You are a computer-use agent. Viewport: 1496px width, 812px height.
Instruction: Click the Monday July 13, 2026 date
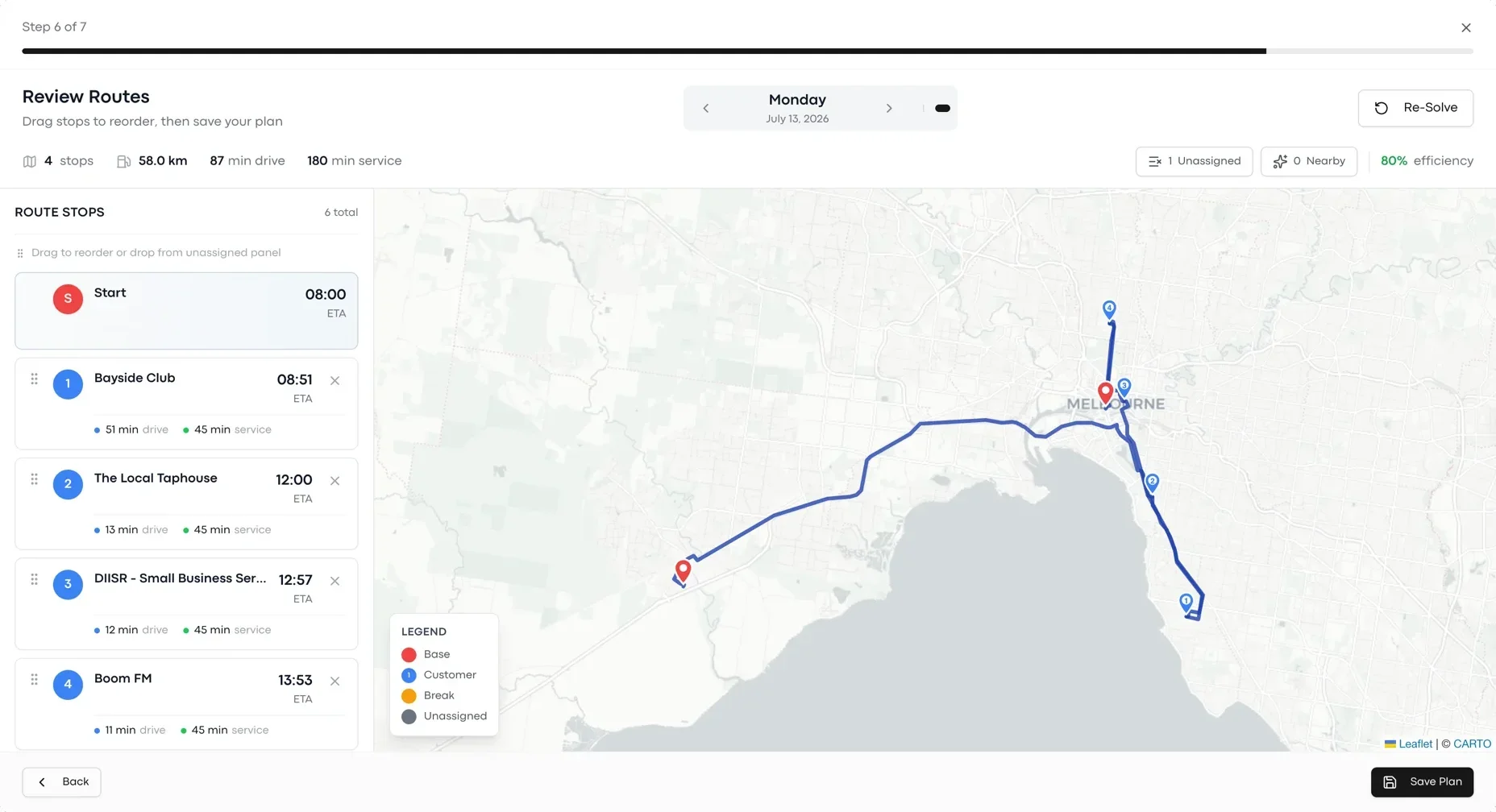tap(797, 108)
